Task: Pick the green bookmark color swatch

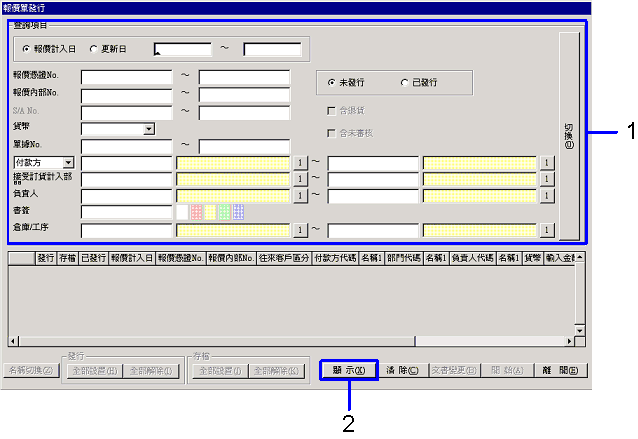Action: pos(224,212)
